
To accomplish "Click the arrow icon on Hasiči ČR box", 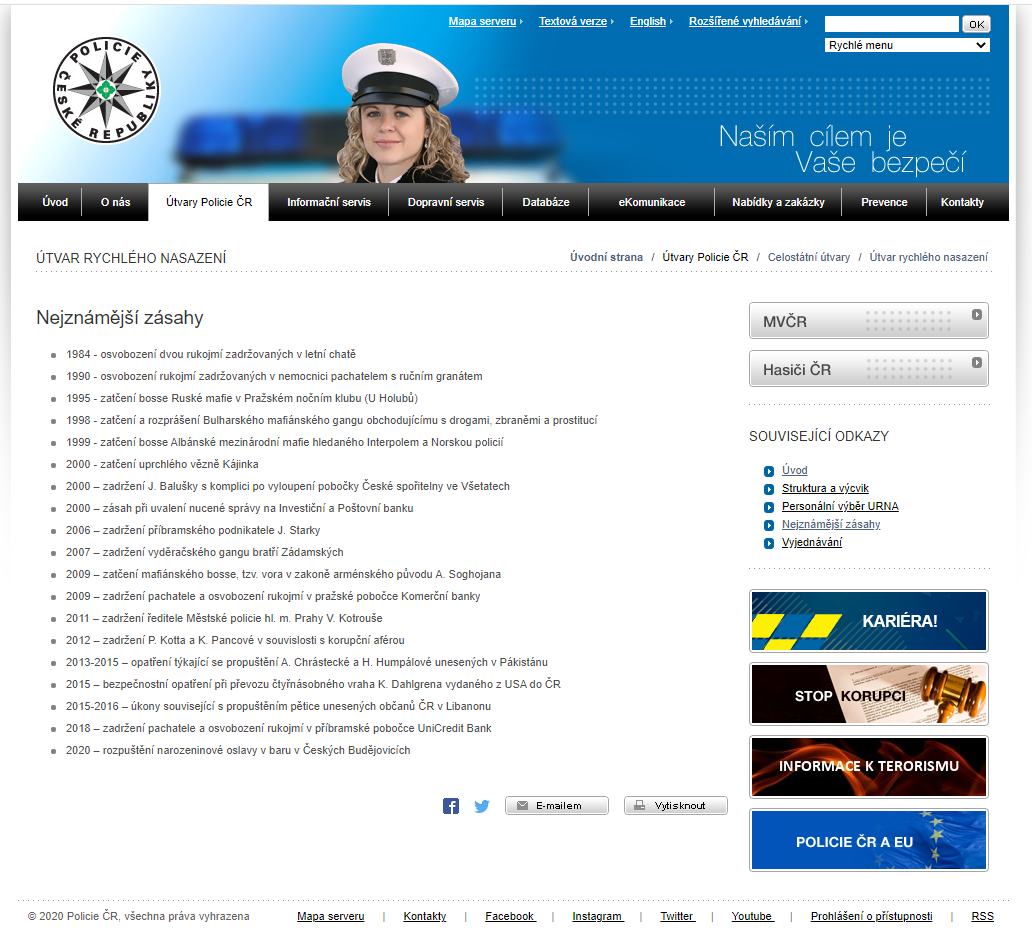I will (x=976, y=363).
